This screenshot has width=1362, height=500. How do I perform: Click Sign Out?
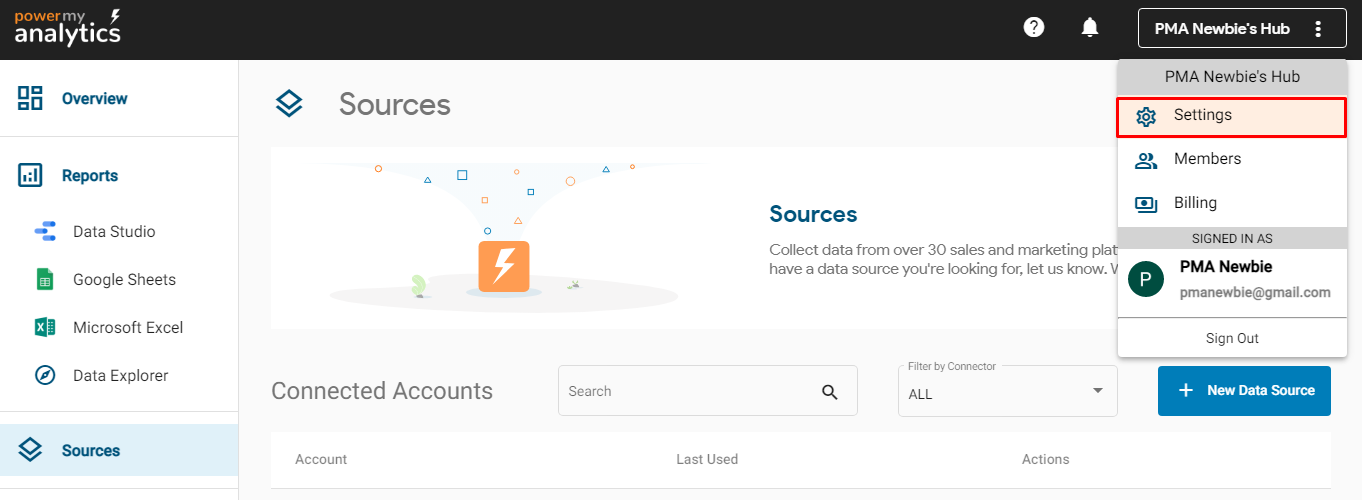click(x=1232, y=338)
